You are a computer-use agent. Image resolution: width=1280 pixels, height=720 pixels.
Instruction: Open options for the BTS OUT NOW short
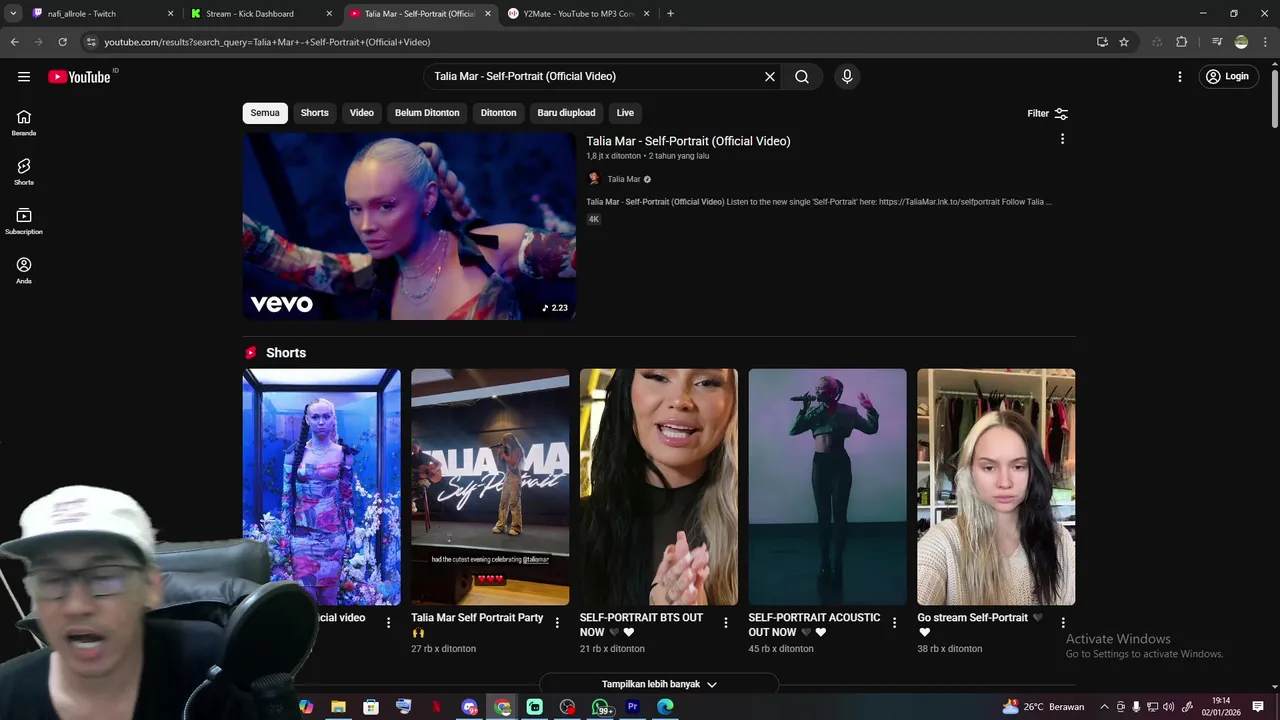(726, 622)
